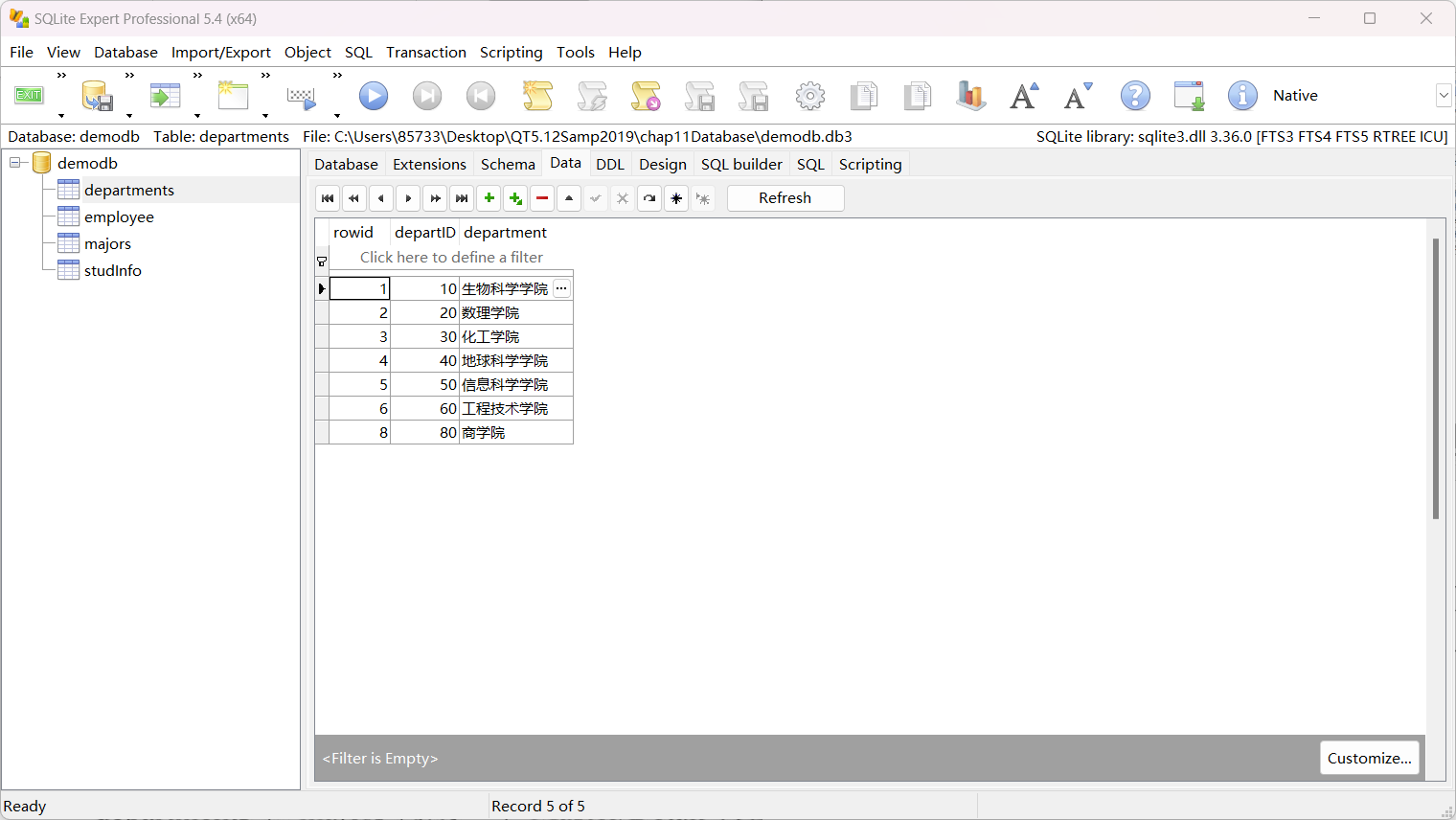Switch to the DDL tab
This screenshot has height=820, width=1456.
[610, 164]
